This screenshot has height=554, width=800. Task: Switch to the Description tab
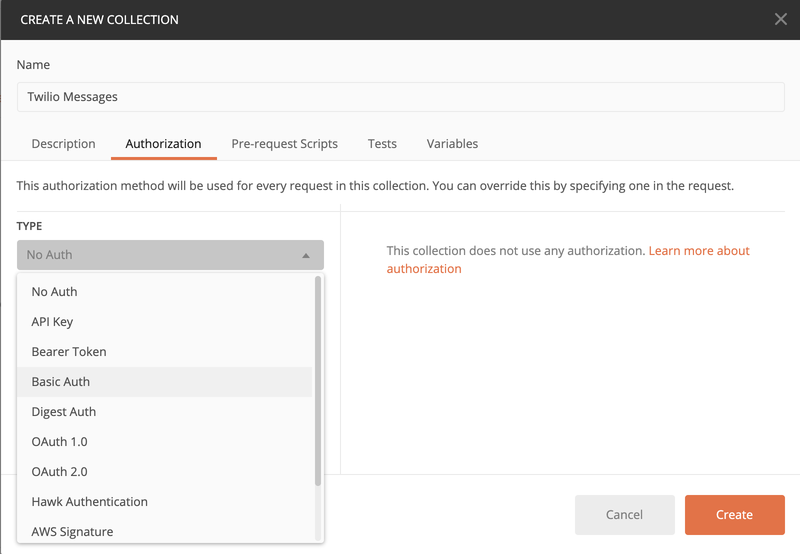(x=63, y=144)
